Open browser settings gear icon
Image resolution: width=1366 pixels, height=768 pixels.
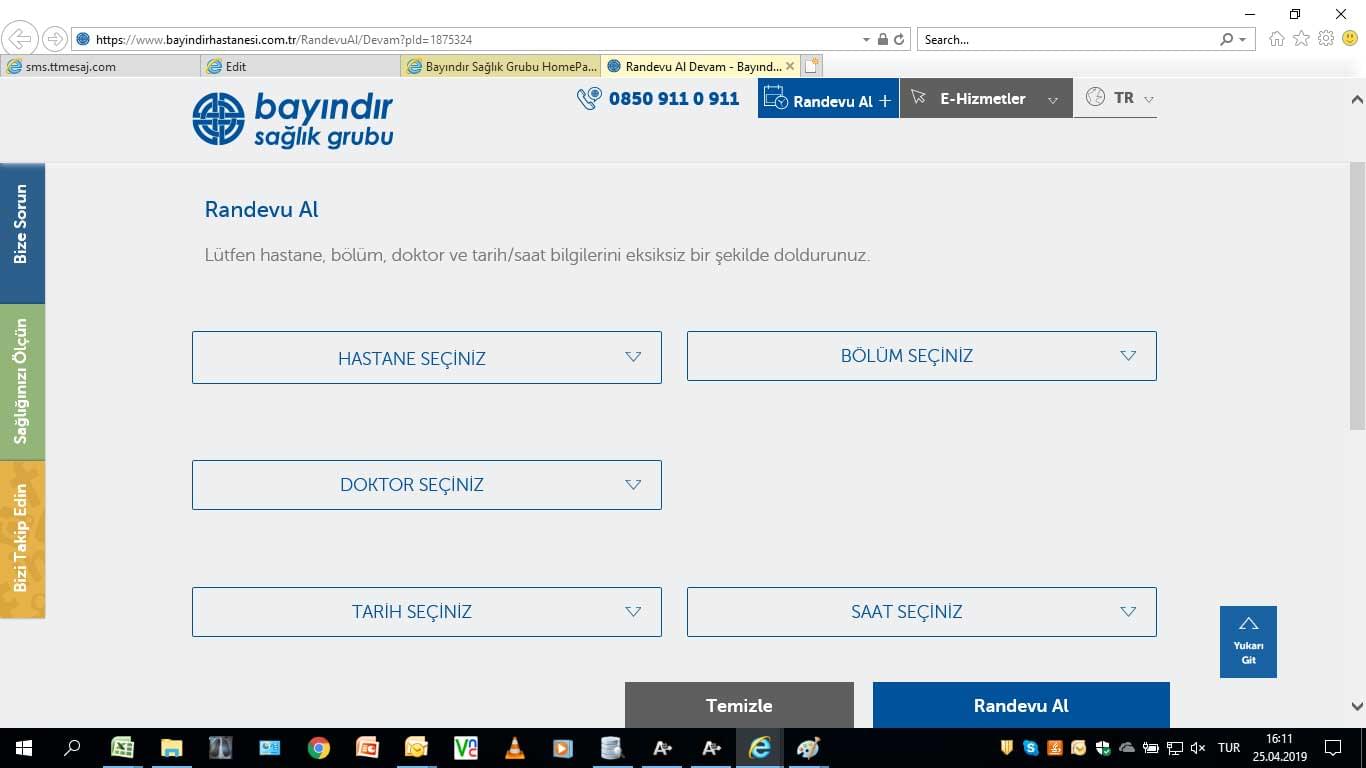click(1326, 39)
